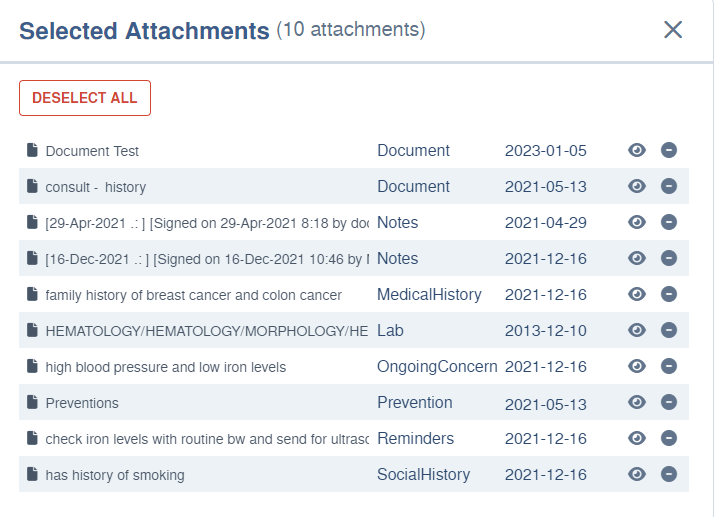Remove the high blood pressure OngoingConcern

click(x=669, y=366)
